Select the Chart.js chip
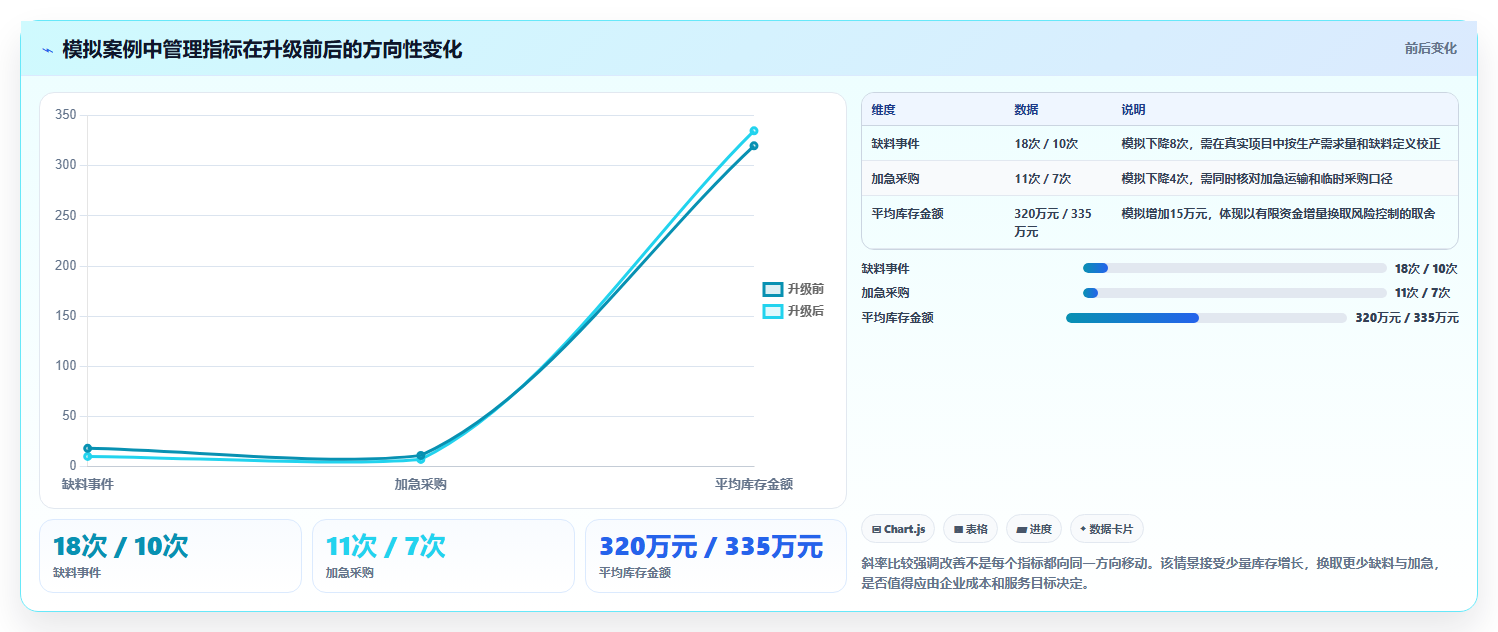The width and height of the screenshot is (1498, 632). (x=898, y=529)
